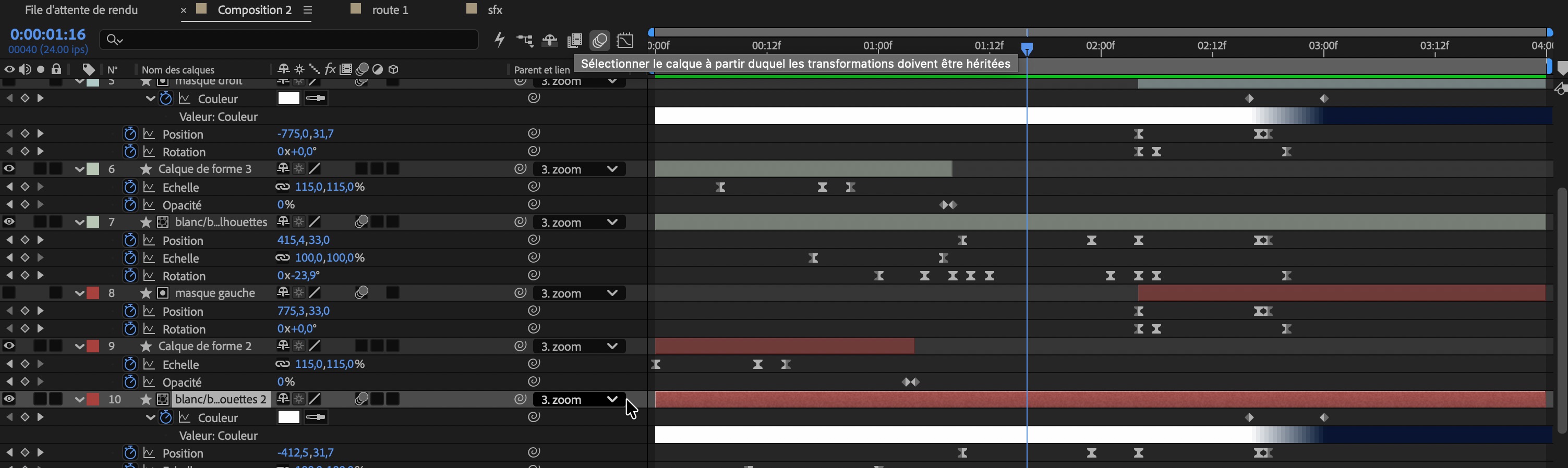Open blanc/b..ouettes 2 Couleur white swatch
Viewport: 1568px width, 468px height.
click(288, 417)
